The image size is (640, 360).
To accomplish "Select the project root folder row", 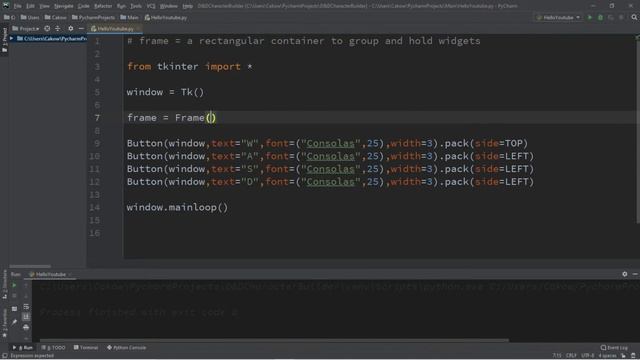I will click(48, 38).
